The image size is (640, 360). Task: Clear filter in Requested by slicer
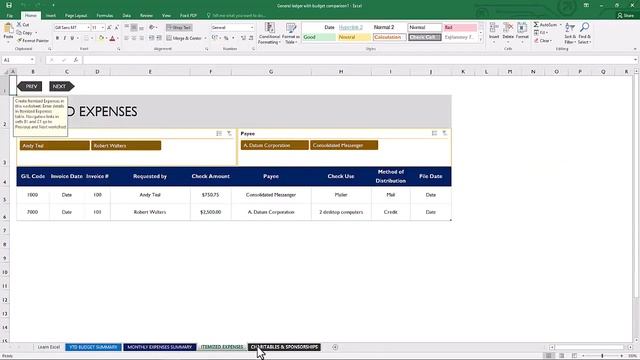tap(229, 133)
